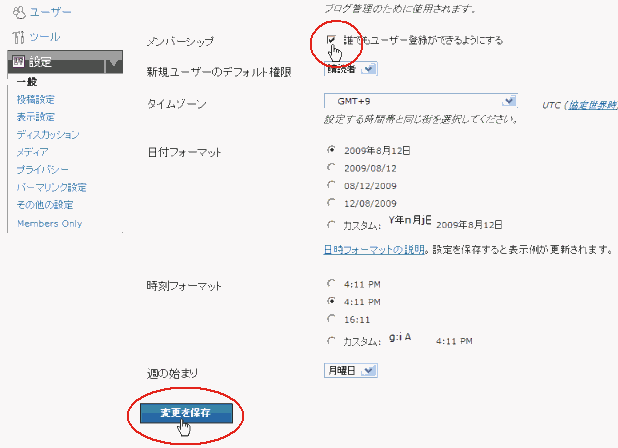Viewport: 618px width, 448px height.
Task: Select the first 4:11 PM time format
Action: [x=331, y=283]
